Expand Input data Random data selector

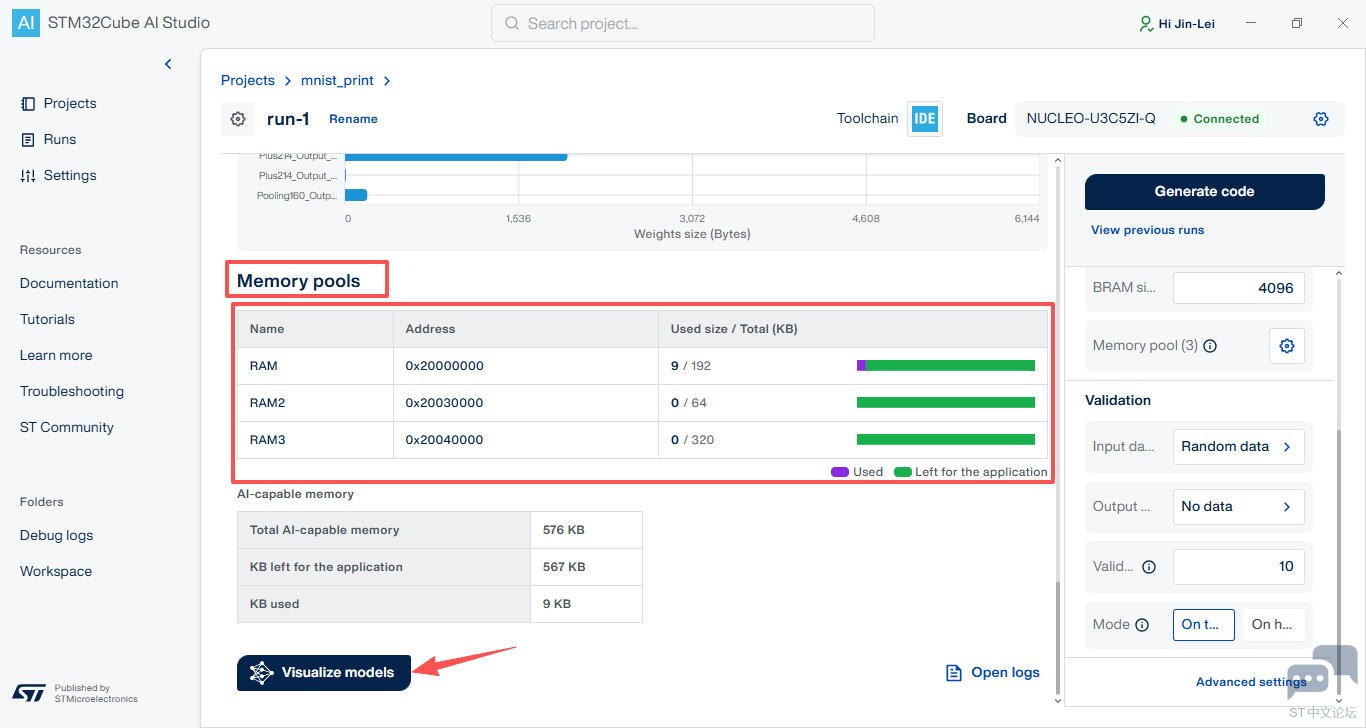tap(1238, 447)
